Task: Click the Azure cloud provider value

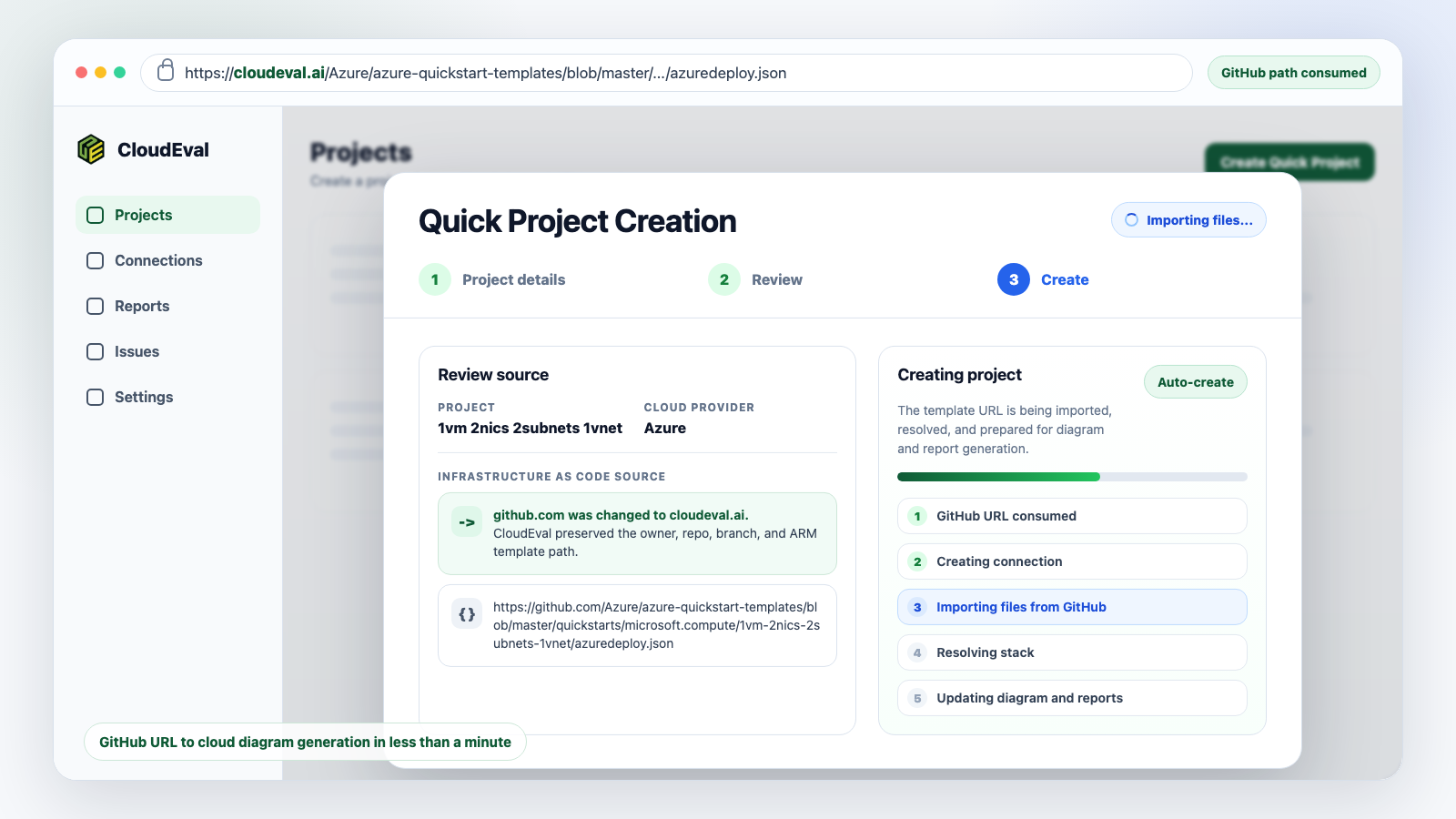Action: tap(665, 428)
